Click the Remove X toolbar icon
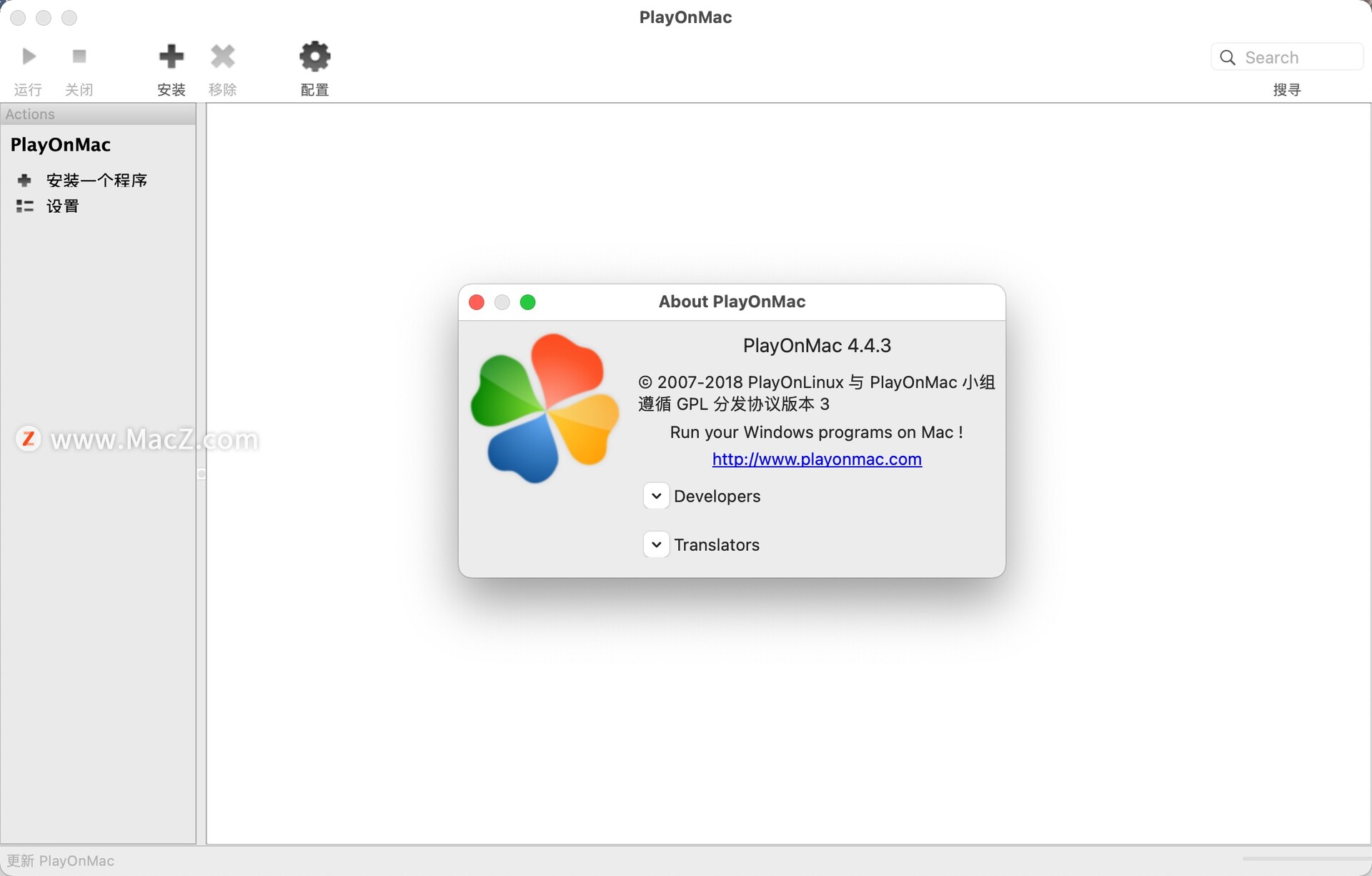Screen dimensions: 1372x876 pyautogui.click(x=223, y=56)
